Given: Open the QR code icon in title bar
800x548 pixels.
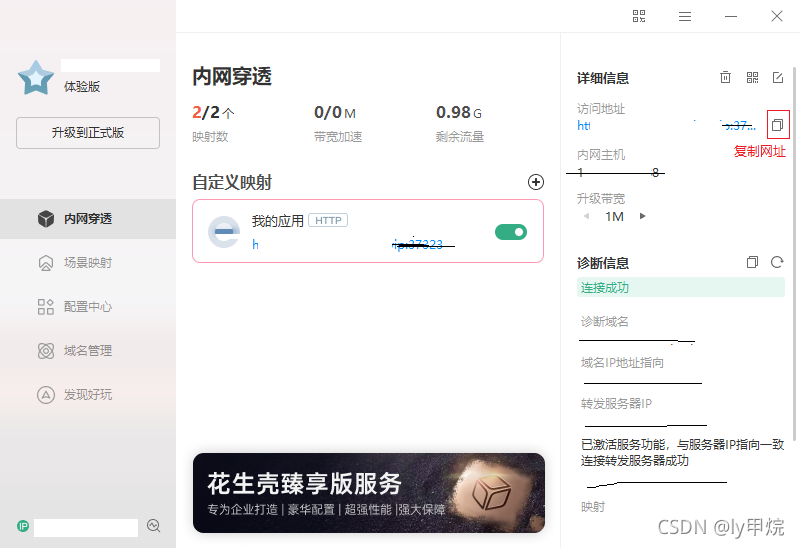Looking at the screenshot, I should (639, 16).
